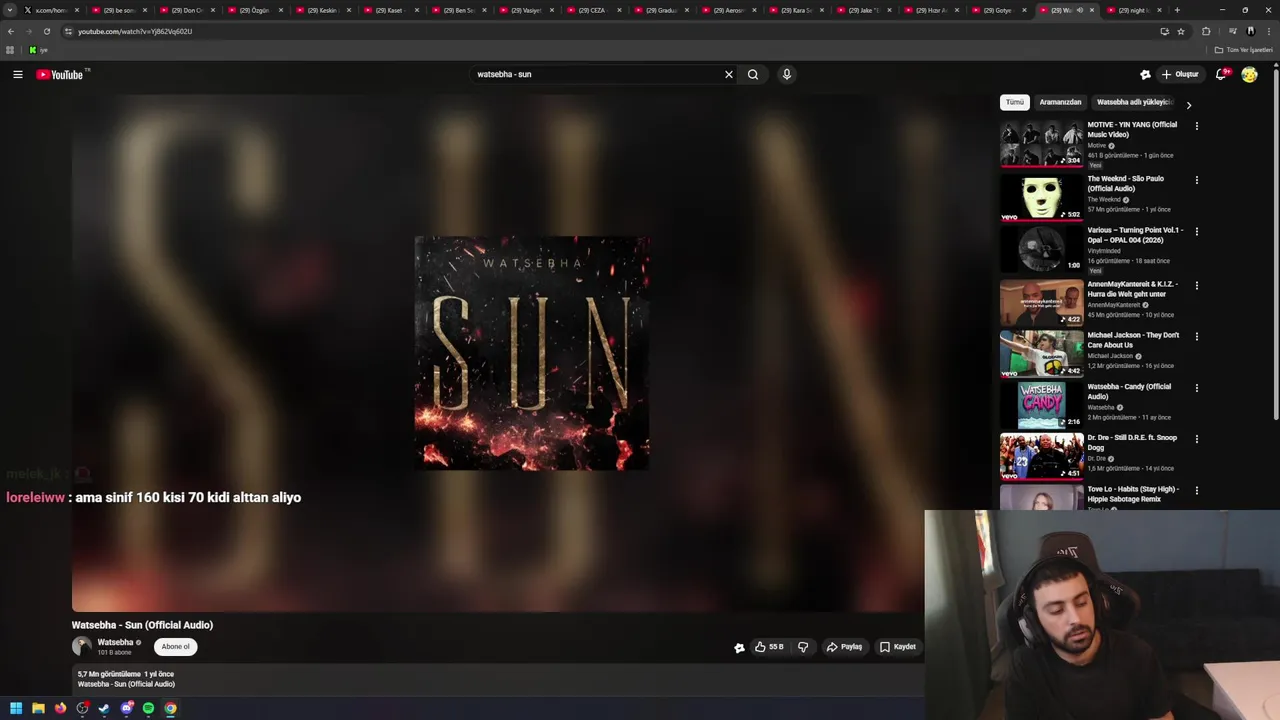1280x720 pixels.
Task: Open Discord from taskbar
Action: (127, 708)
